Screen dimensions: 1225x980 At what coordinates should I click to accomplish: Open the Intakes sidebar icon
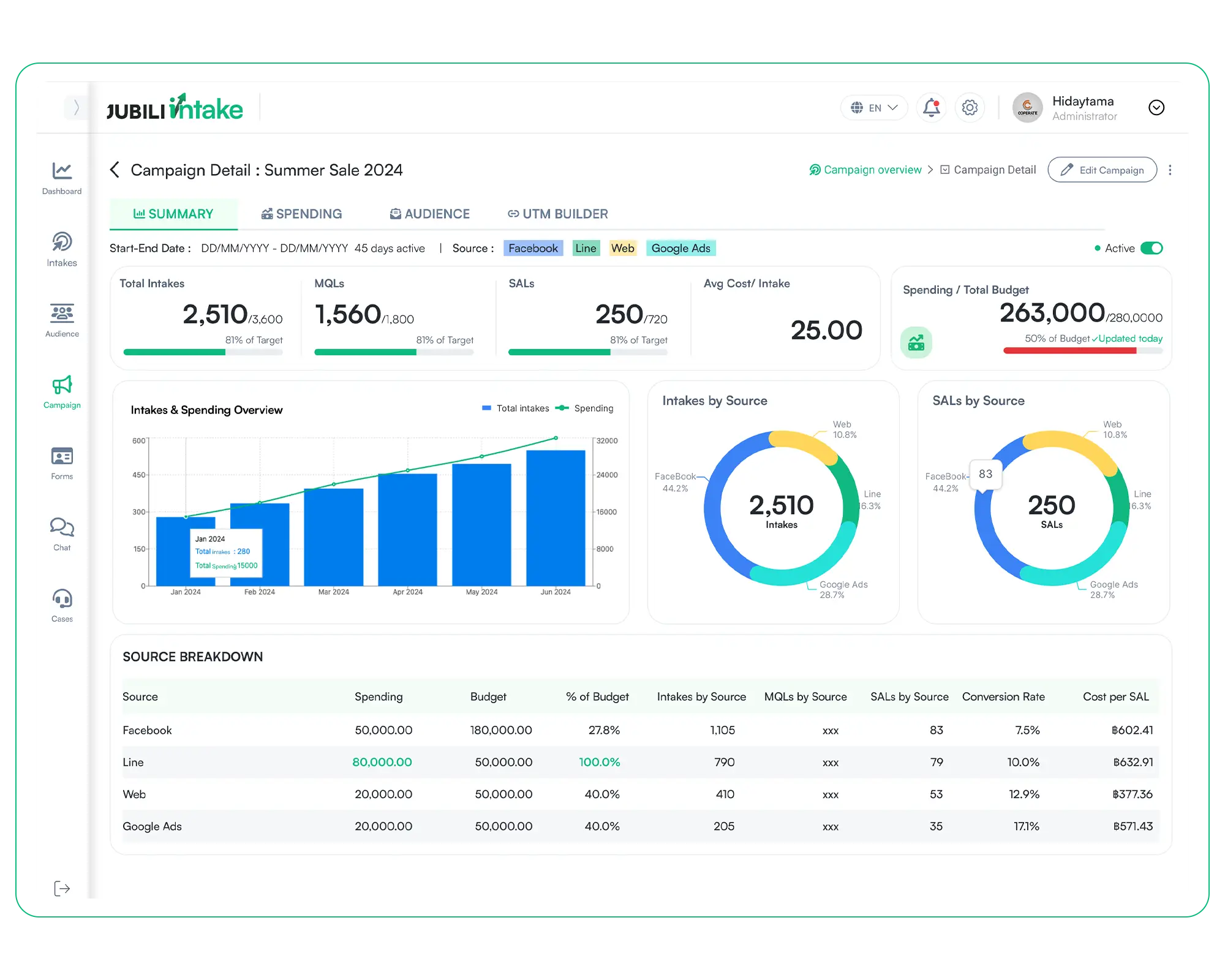[x=62, y=249]
